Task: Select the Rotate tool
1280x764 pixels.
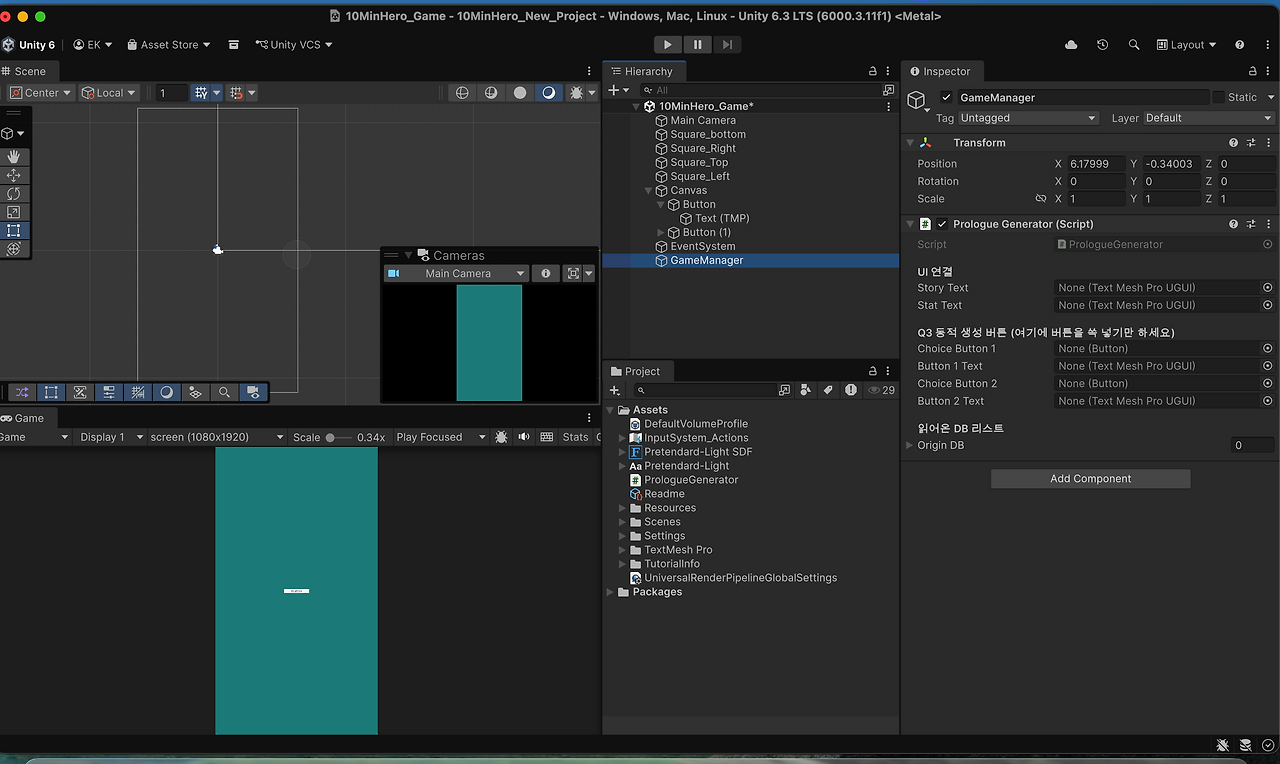Action: (15, 193)
